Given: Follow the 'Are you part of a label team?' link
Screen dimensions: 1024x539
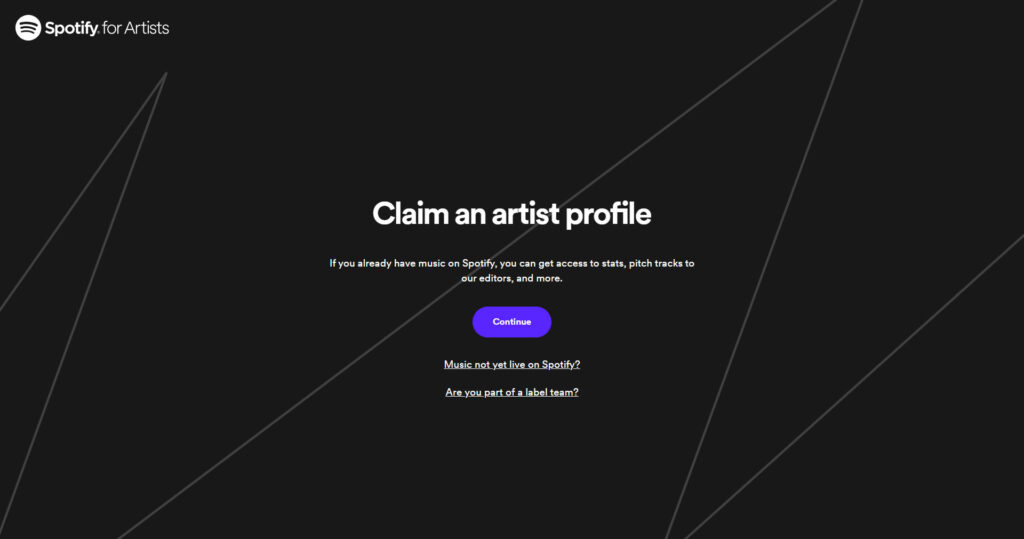Looking at the screenshot, I should tap(511, 392).
